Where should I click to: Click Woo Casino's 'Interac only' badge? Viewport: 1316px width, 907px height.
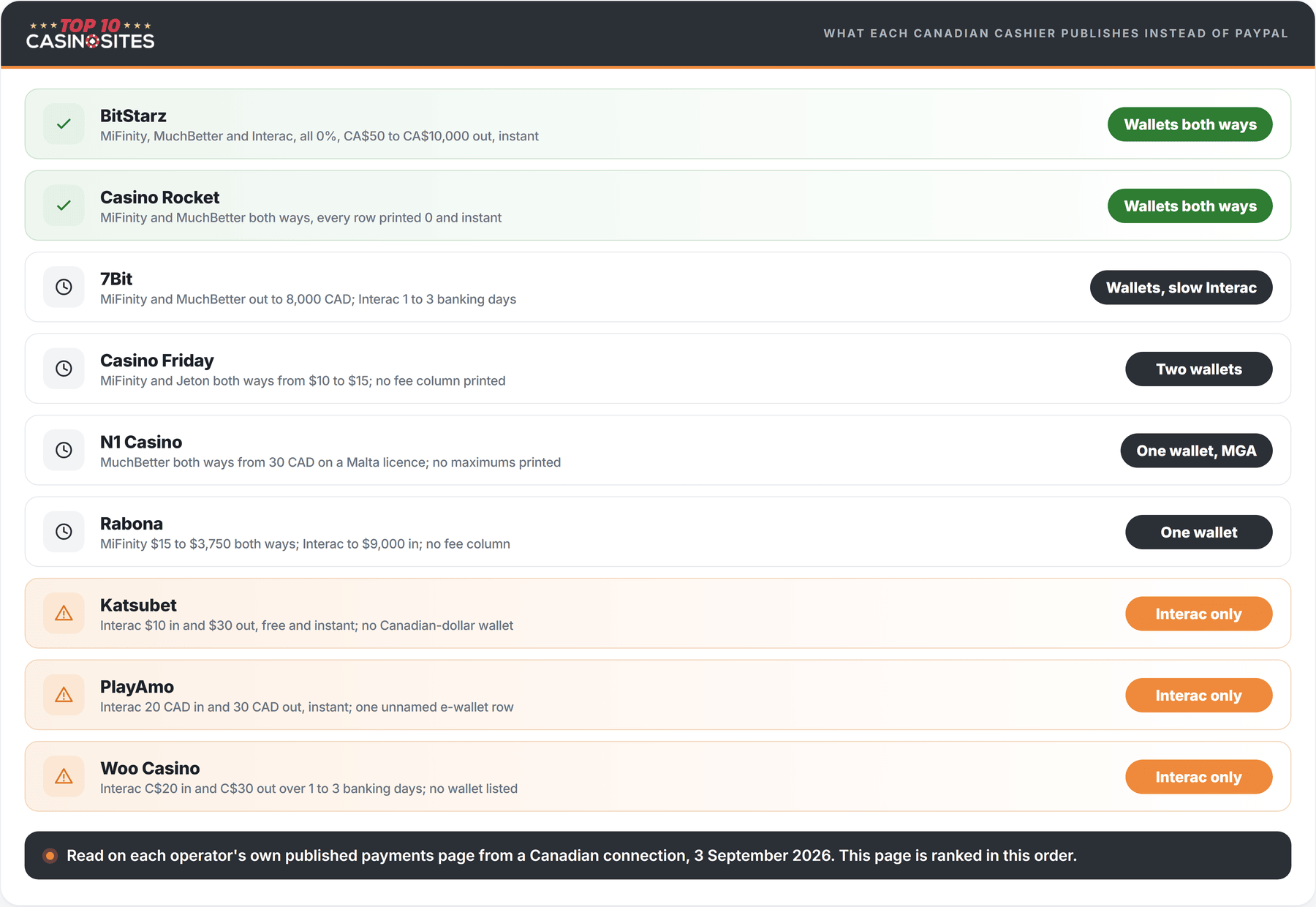point(1199,777)
